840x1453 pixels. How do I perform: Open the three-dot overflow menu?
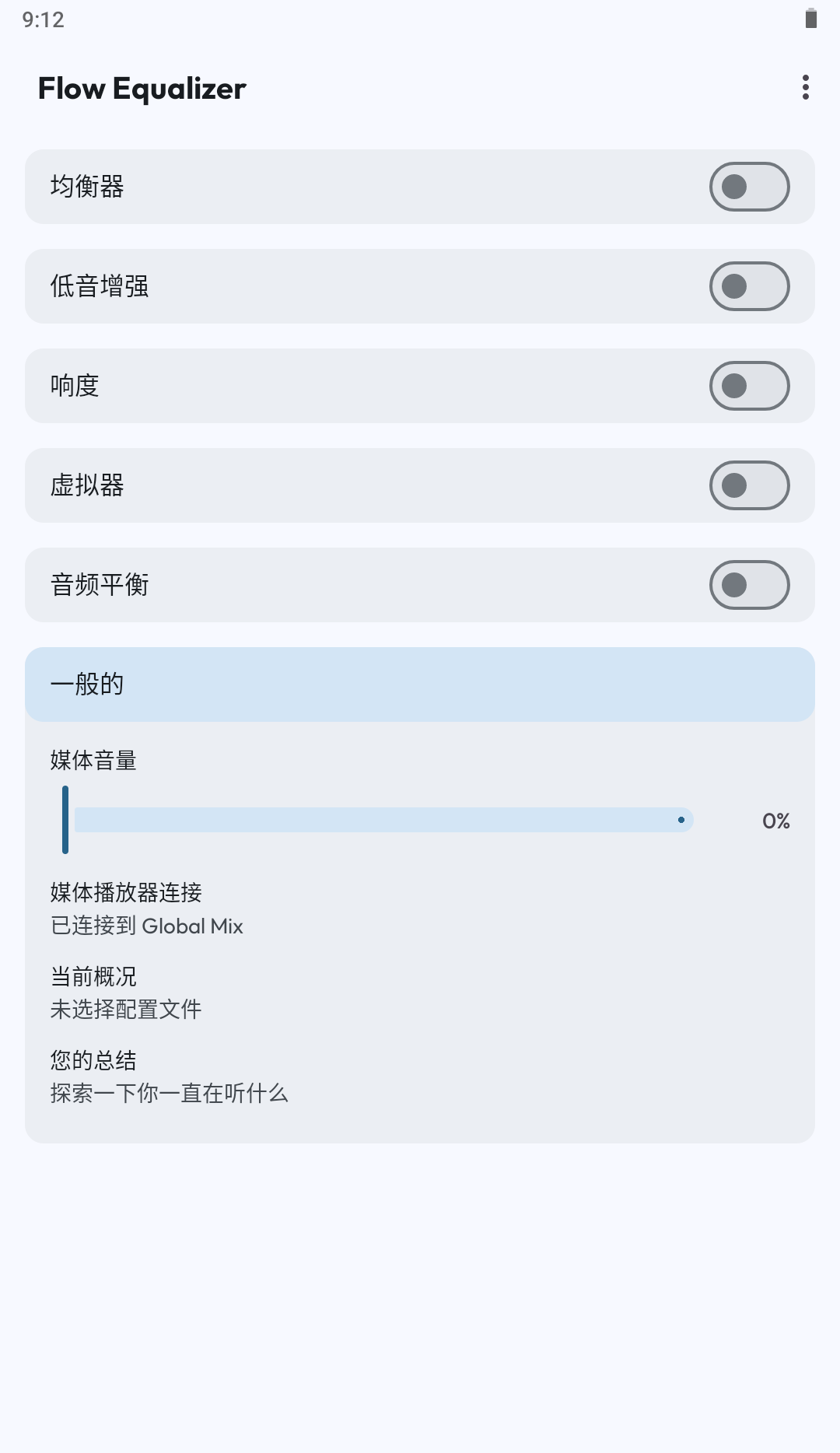tap(806, 88)
